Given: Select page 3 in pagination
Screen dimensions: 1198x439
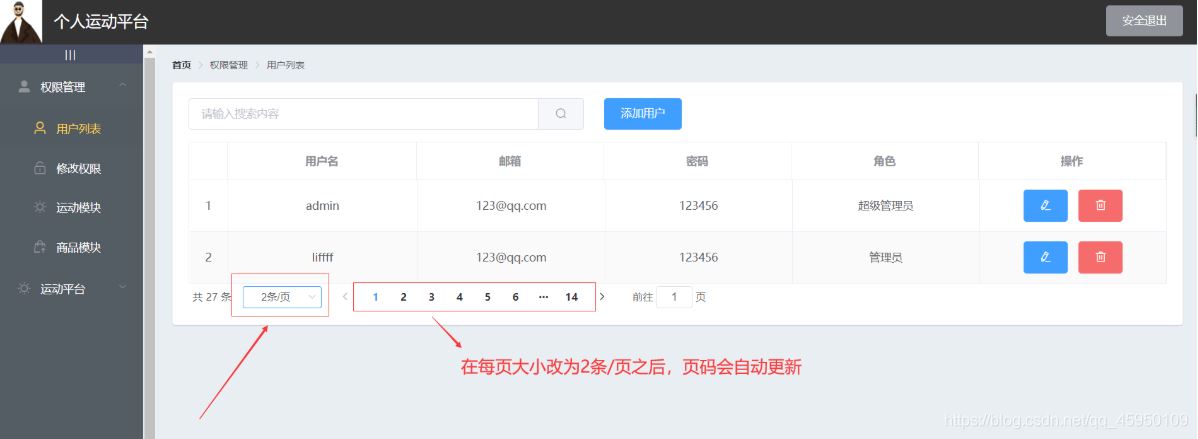Looking at the screenshot, I should click(x=432, y=297).
